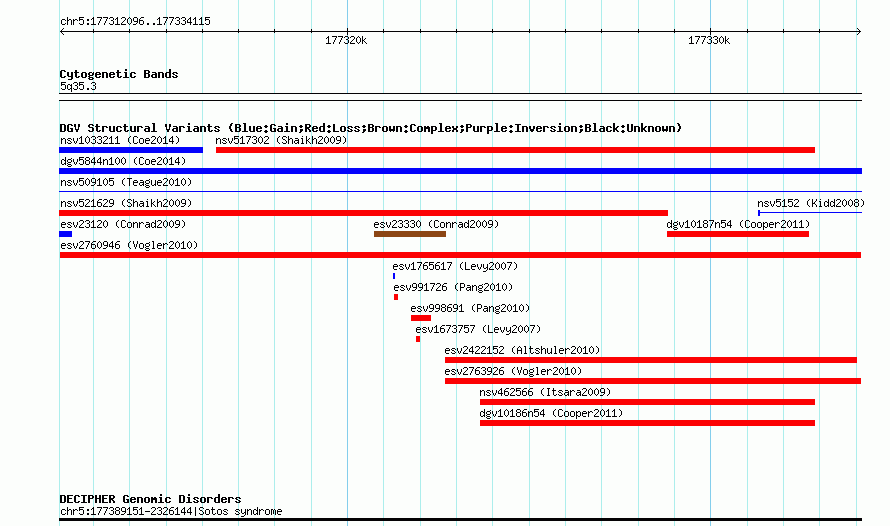890x526 pixels.
Task: Select the 5q35.3 cytogenetic band label
Action: pyautogui.click(x=78, y=86)
